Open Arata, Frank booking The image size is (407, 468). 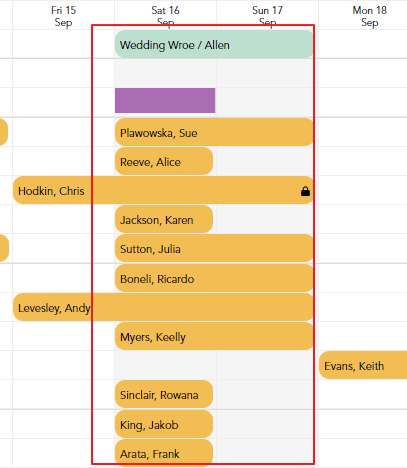click(164, 453)
